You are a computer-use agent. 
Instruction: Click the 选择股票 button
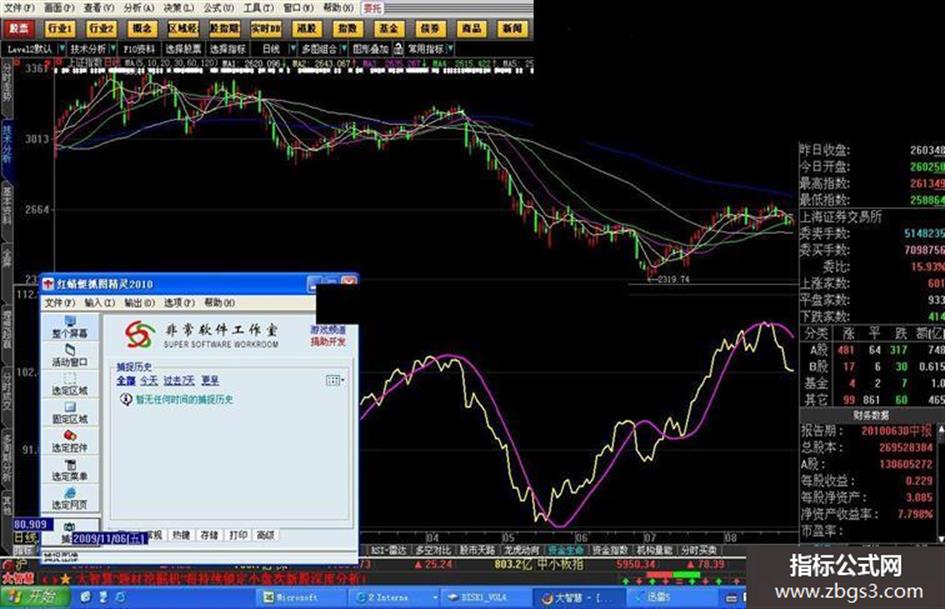point(183,49)
